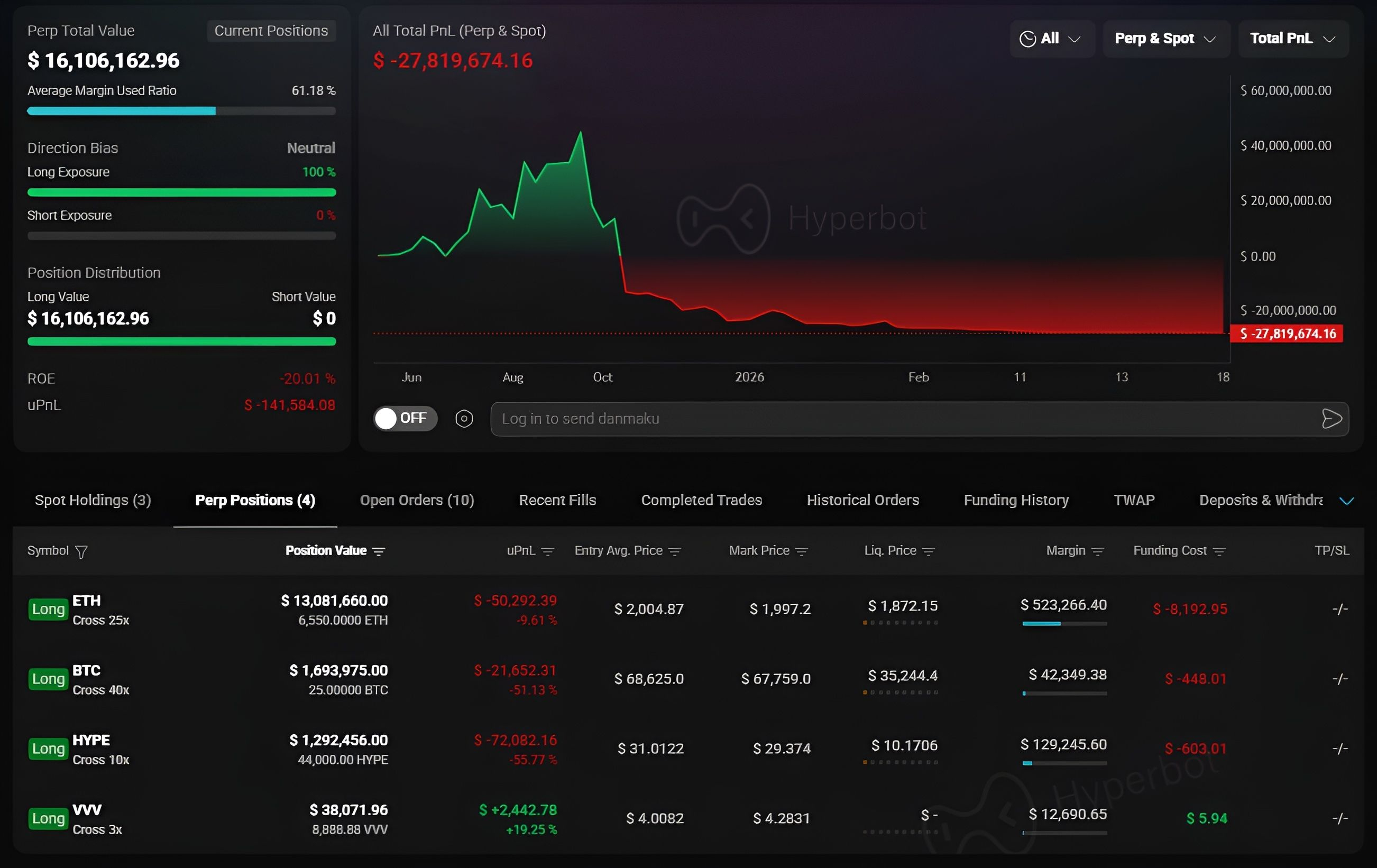Click the sort icon next to Position Value
Screen dimensions: 1377x868
tap(379, 551)
